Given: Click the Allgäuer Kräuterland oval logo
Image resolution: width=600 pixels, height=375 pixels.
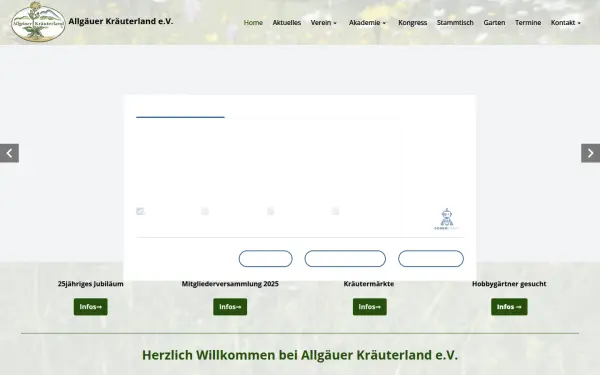Looking at the screenshot, I should (x=38, y=22).
